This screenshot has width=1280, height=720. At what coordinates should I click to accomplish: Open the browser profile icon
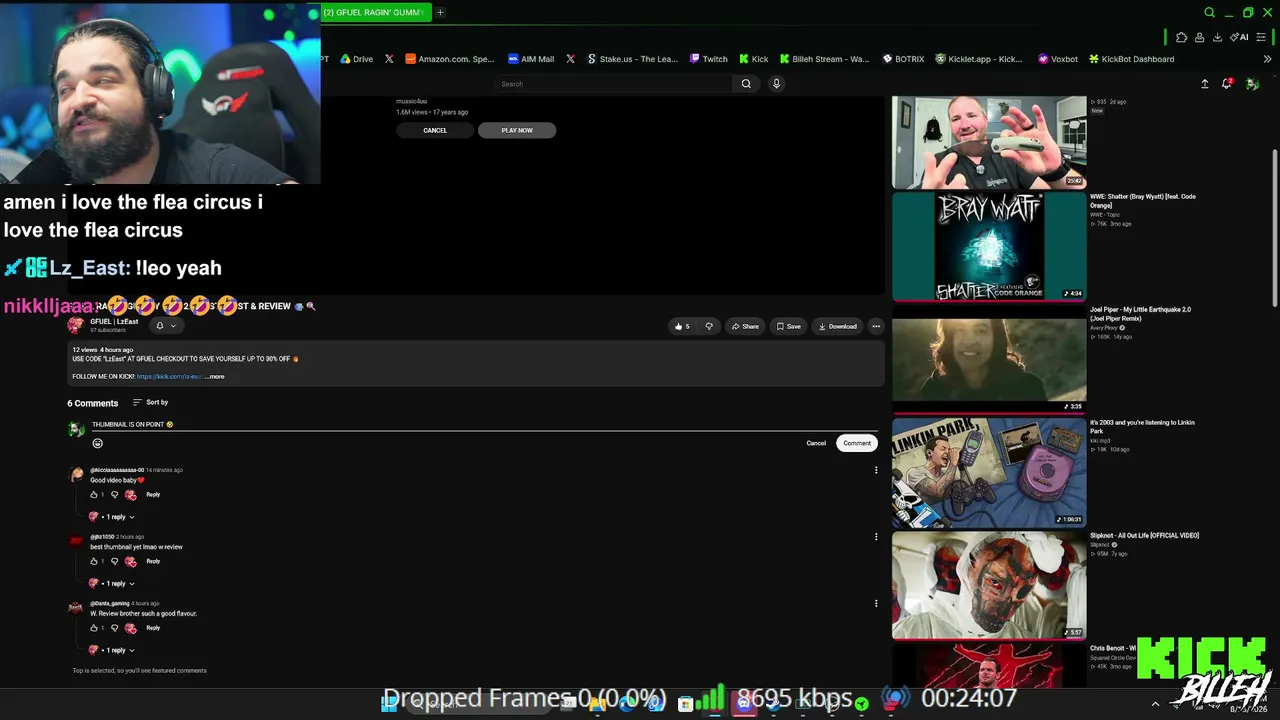1199,37
